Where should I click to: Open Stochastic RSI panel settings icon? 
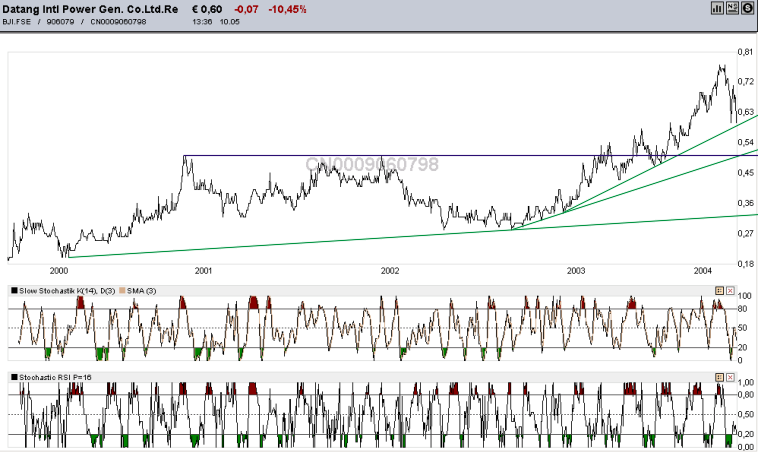click(719, 377)
